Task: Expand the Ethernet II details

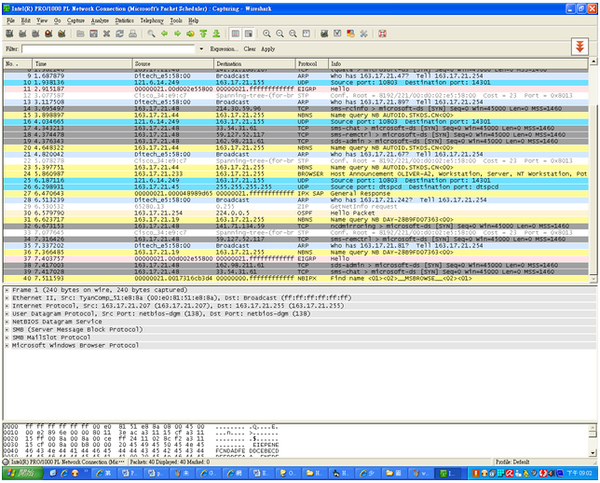Action: [7, 298]
